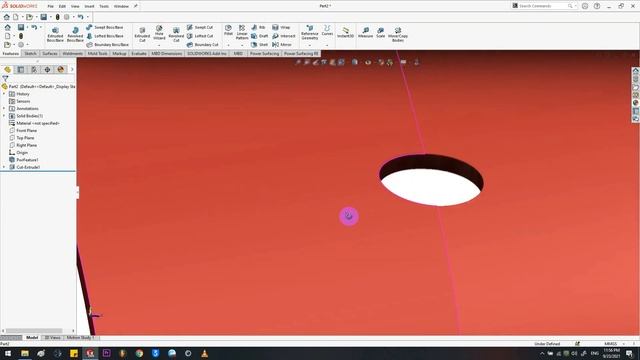
Task: Choose Swept Boss/Base feature
Action: coord(104,27)
